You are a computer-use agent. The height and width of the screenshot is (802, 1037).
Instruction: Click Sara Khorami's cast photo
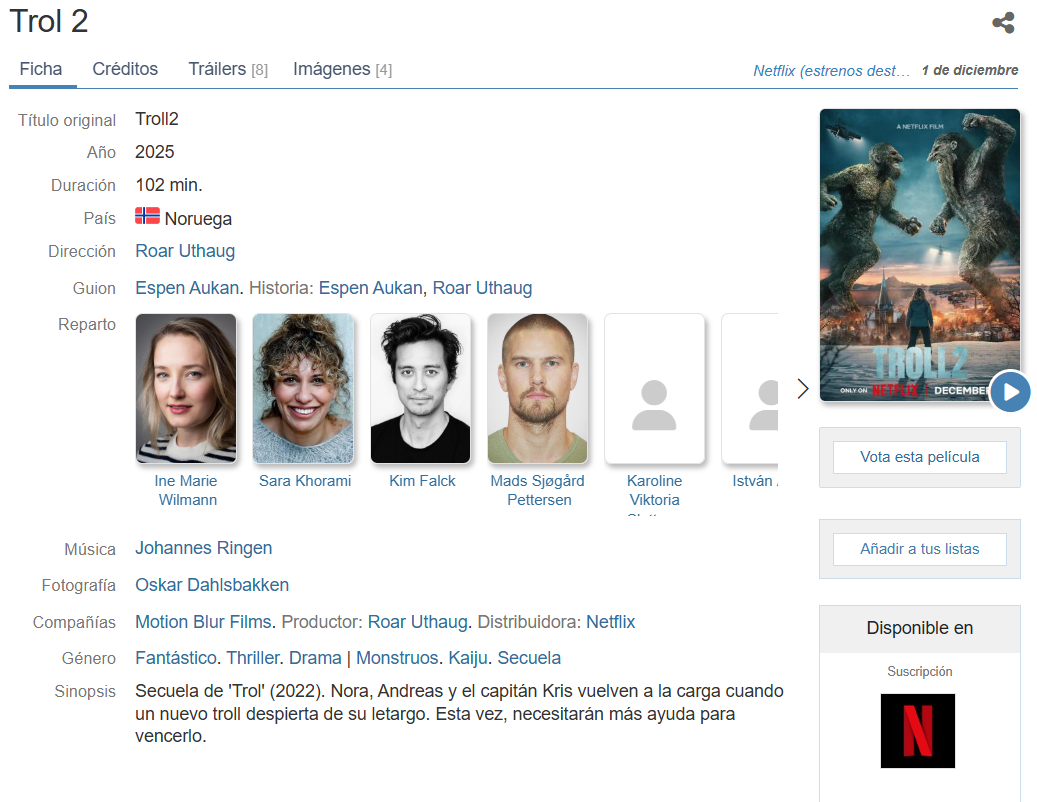coord(303,388)
